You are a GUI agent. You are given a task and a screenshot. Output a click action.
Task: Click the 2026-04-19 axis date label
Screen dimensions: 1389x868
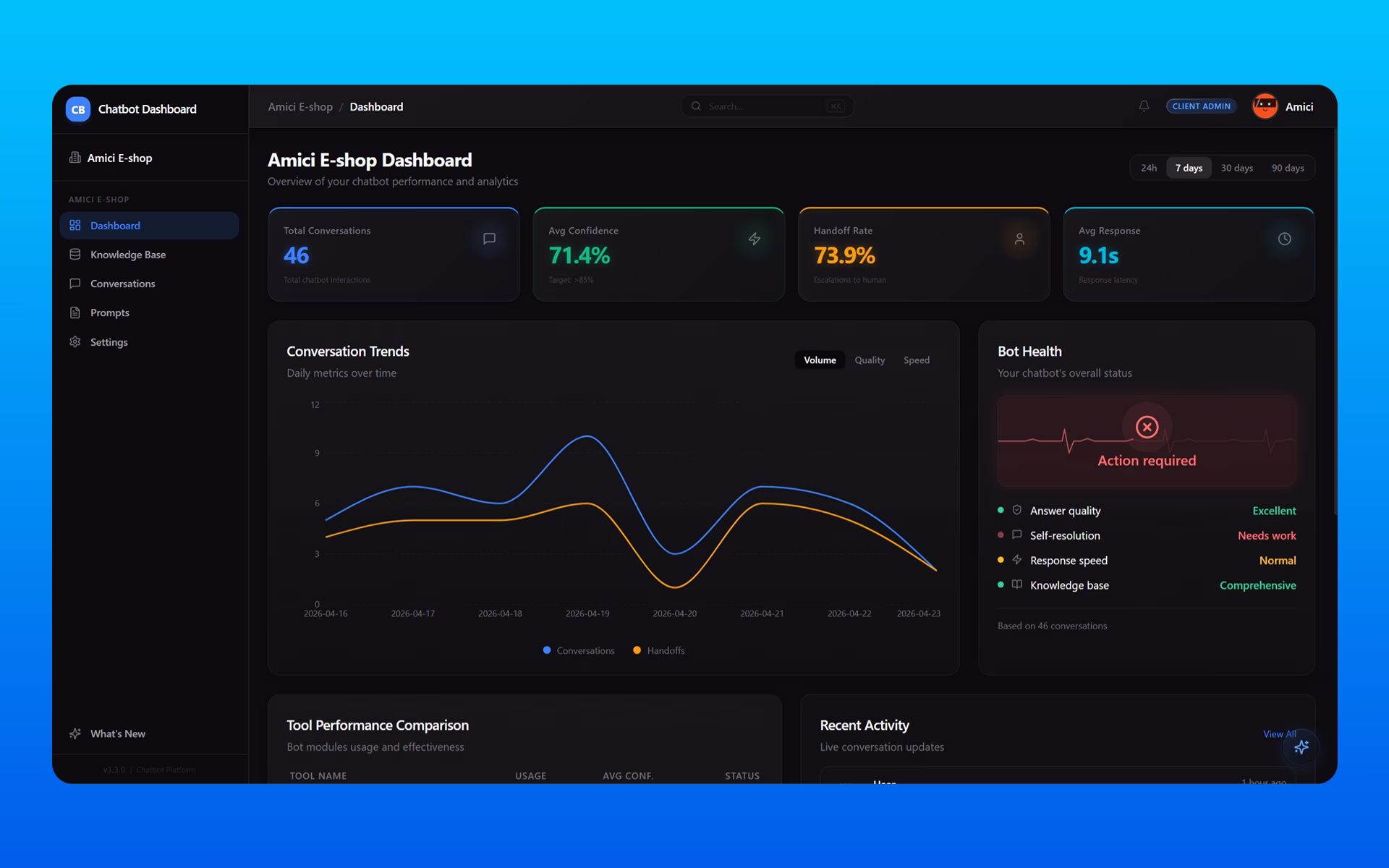(587, 613)
